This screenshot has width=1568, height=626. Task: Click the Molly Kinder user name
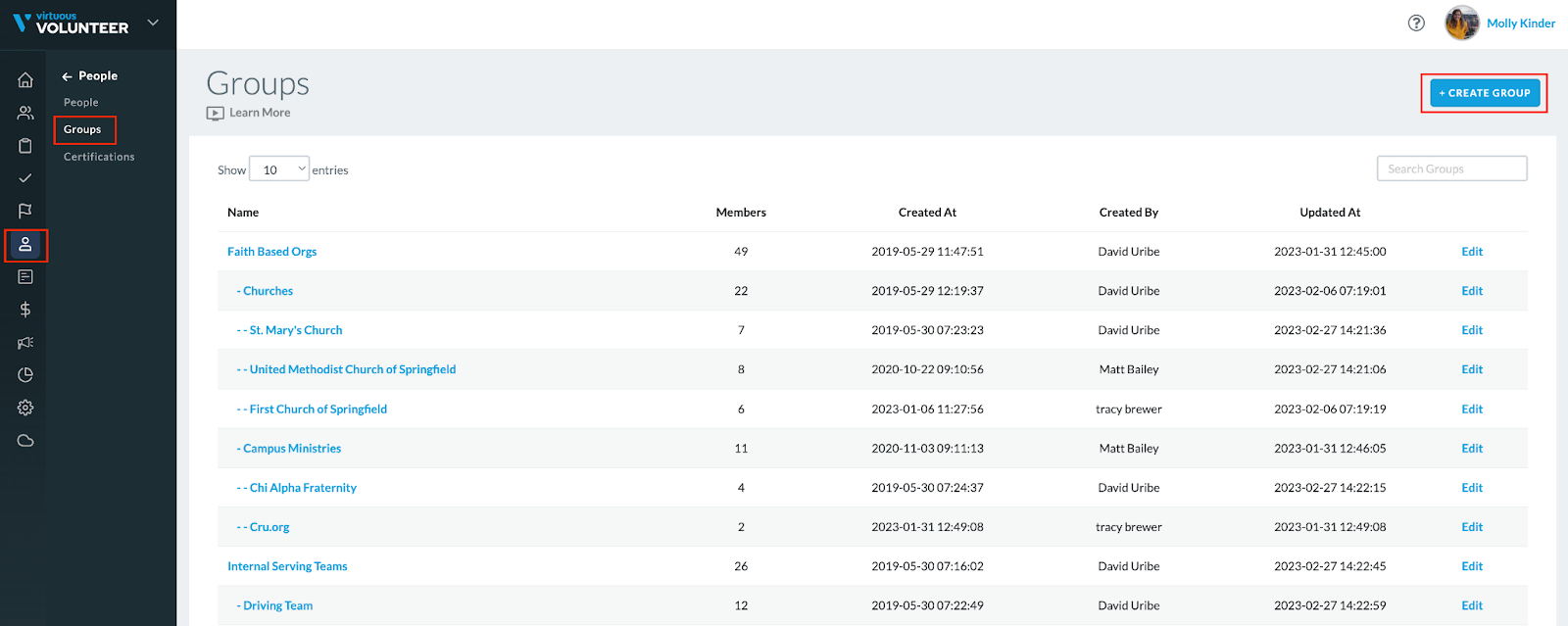click(x=1521, y=24)
